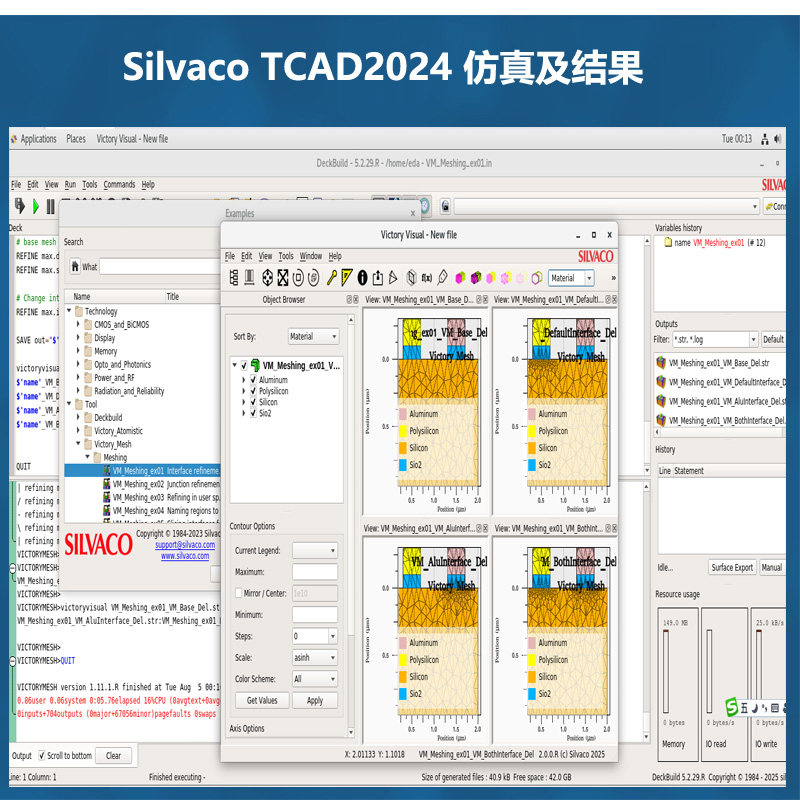800x800 pixels.
Task: Toggle the Polysilicon checkbox in Object Browser
Action: point(253,391)
